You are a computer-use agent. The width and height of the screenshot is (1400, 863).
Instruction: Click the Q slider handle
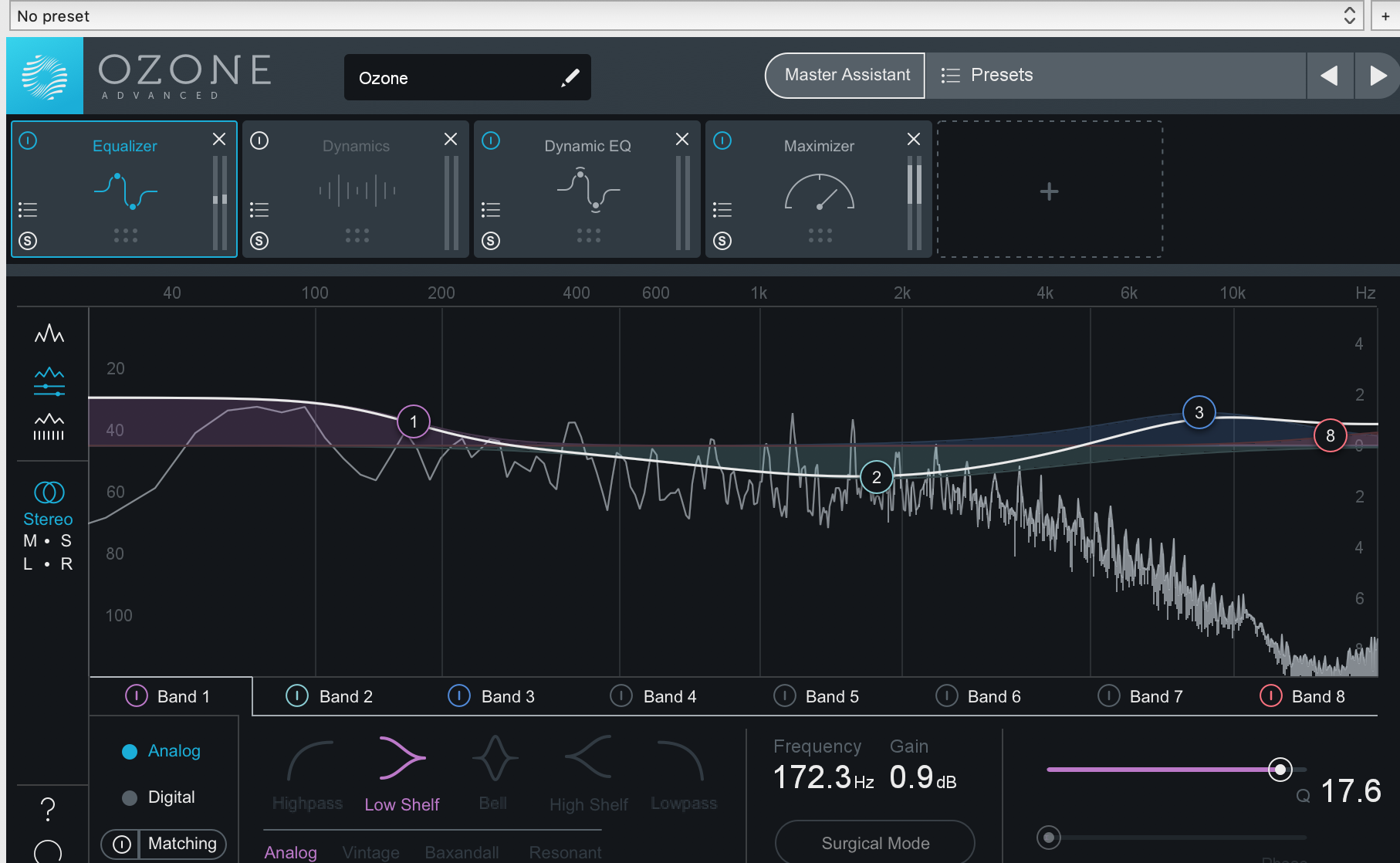pyautogui.click(x=1280, y=769)
